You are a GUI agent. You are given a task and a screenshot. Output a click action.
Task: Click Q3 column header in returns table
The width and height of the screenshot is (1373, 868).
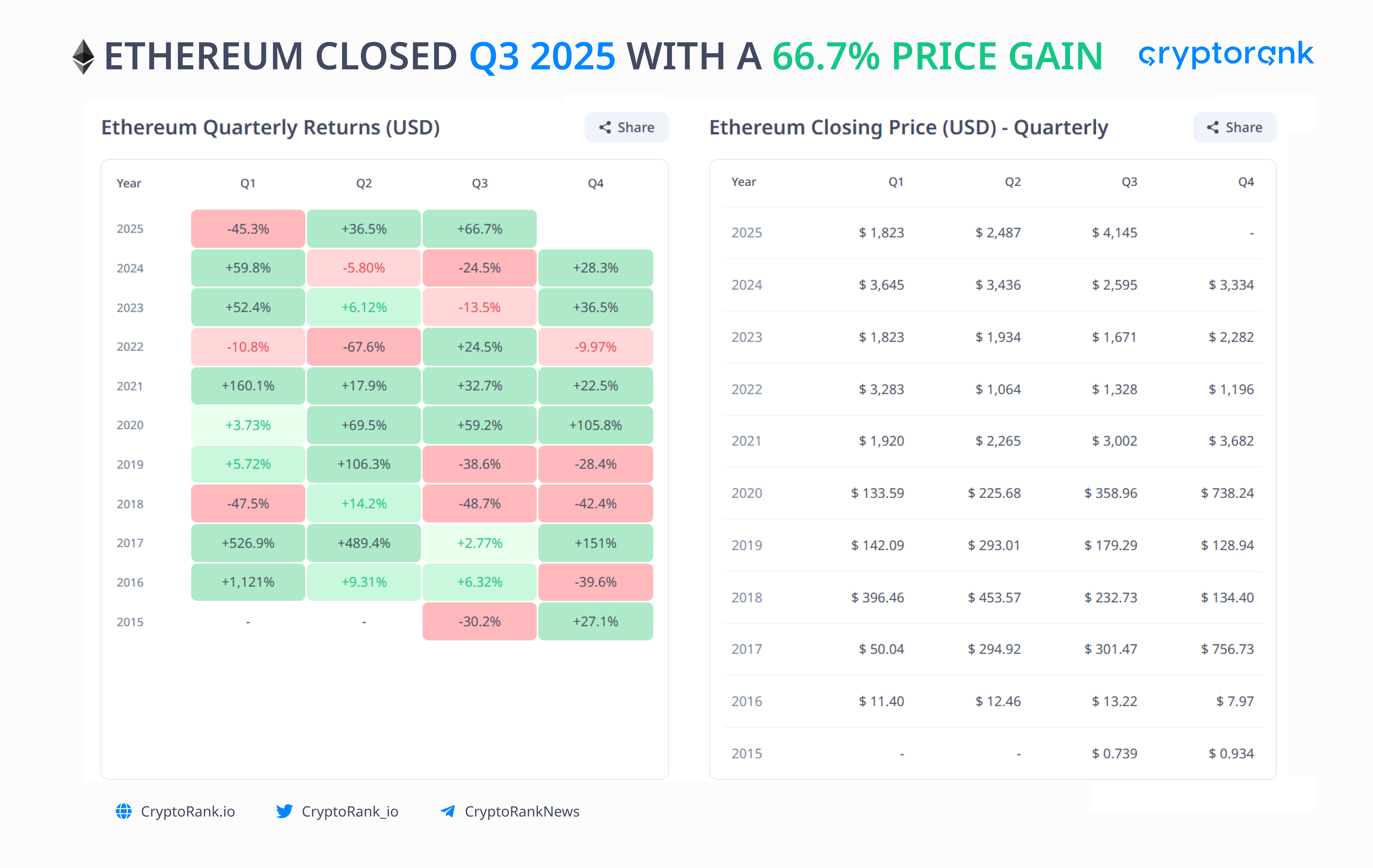[x=480, y=184]
